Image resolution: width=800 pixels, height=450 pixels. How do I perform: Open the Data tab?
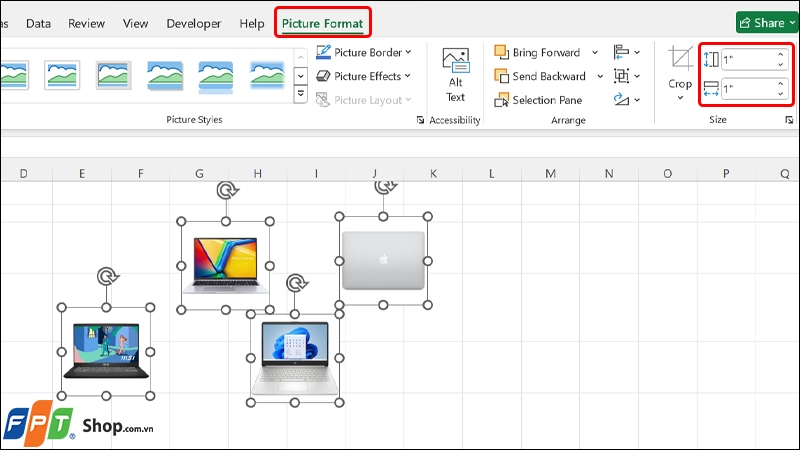pyautogui.click(x=38, y=23)
